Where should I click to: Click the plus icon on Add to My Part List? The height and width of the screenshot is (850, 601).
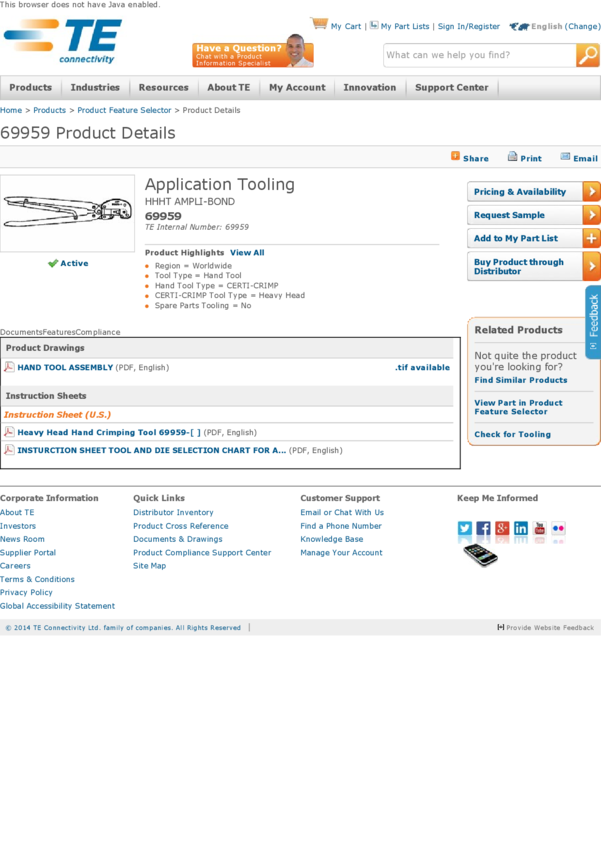(x=591, y=239)
